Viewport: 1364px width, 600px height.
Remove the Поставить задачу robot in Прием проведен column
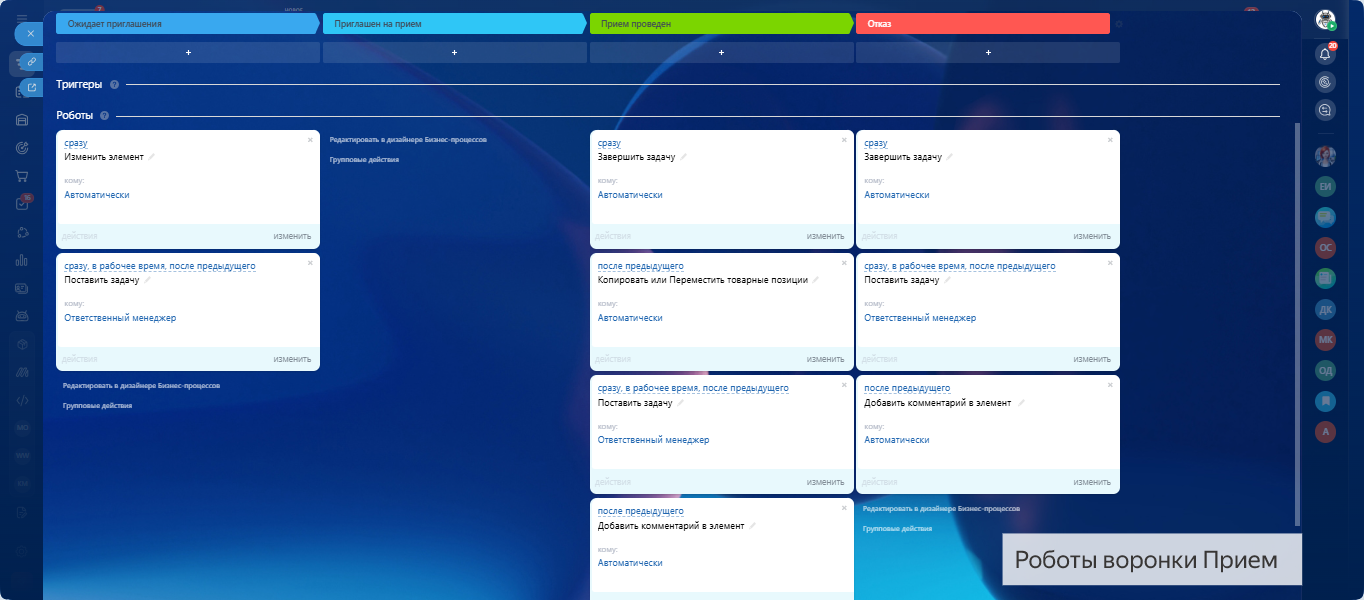tap(844, 385)
